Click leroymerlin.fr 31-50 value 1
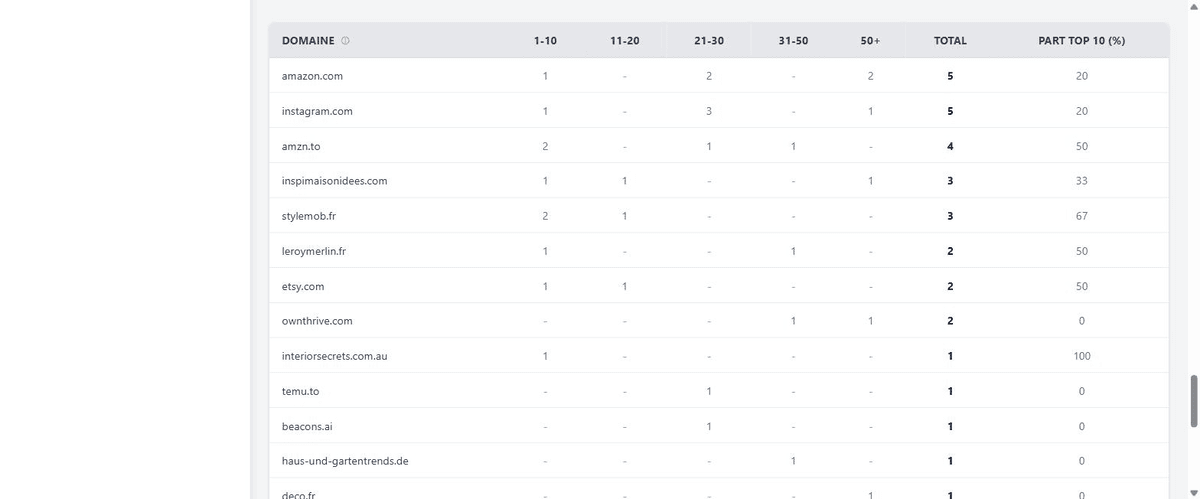Screen dimensions: 1200x499 coord(793,251)
